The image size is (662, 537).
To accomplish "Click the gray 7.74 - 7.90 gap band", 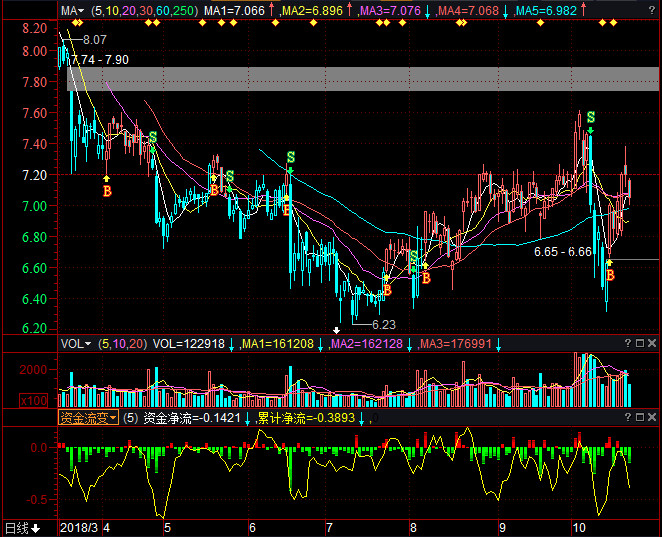I will point(360,79).
